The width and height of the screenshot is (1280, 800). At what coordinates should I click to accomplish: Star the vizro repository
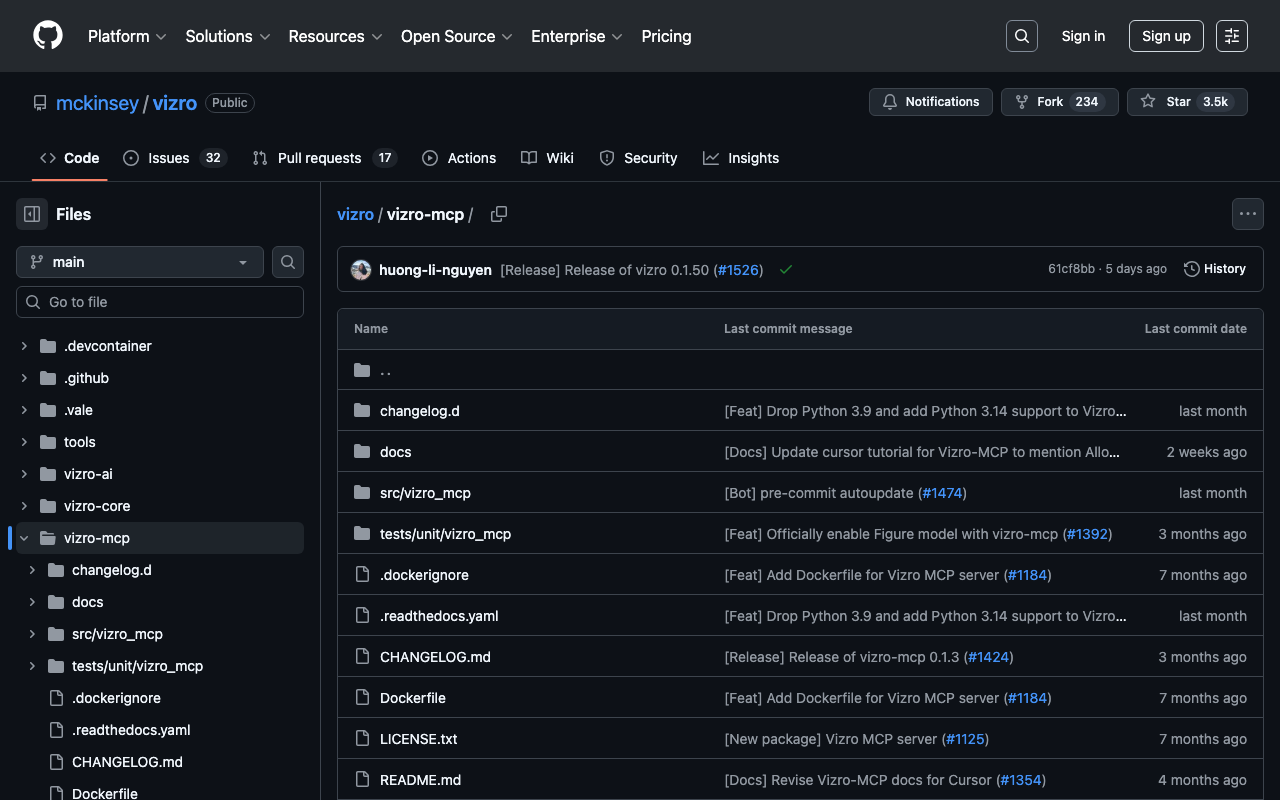tap(1187, 102)
